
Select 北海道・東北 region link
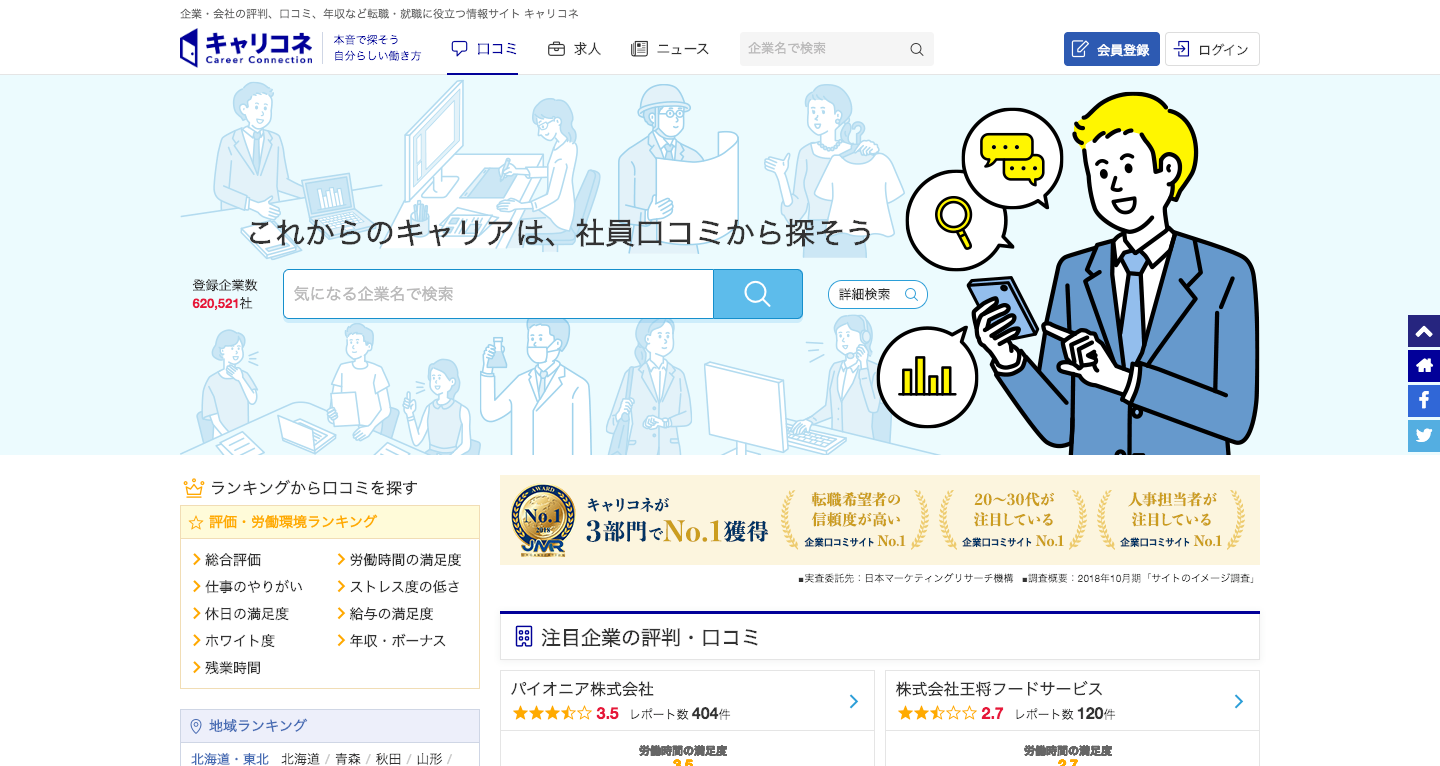230,759
